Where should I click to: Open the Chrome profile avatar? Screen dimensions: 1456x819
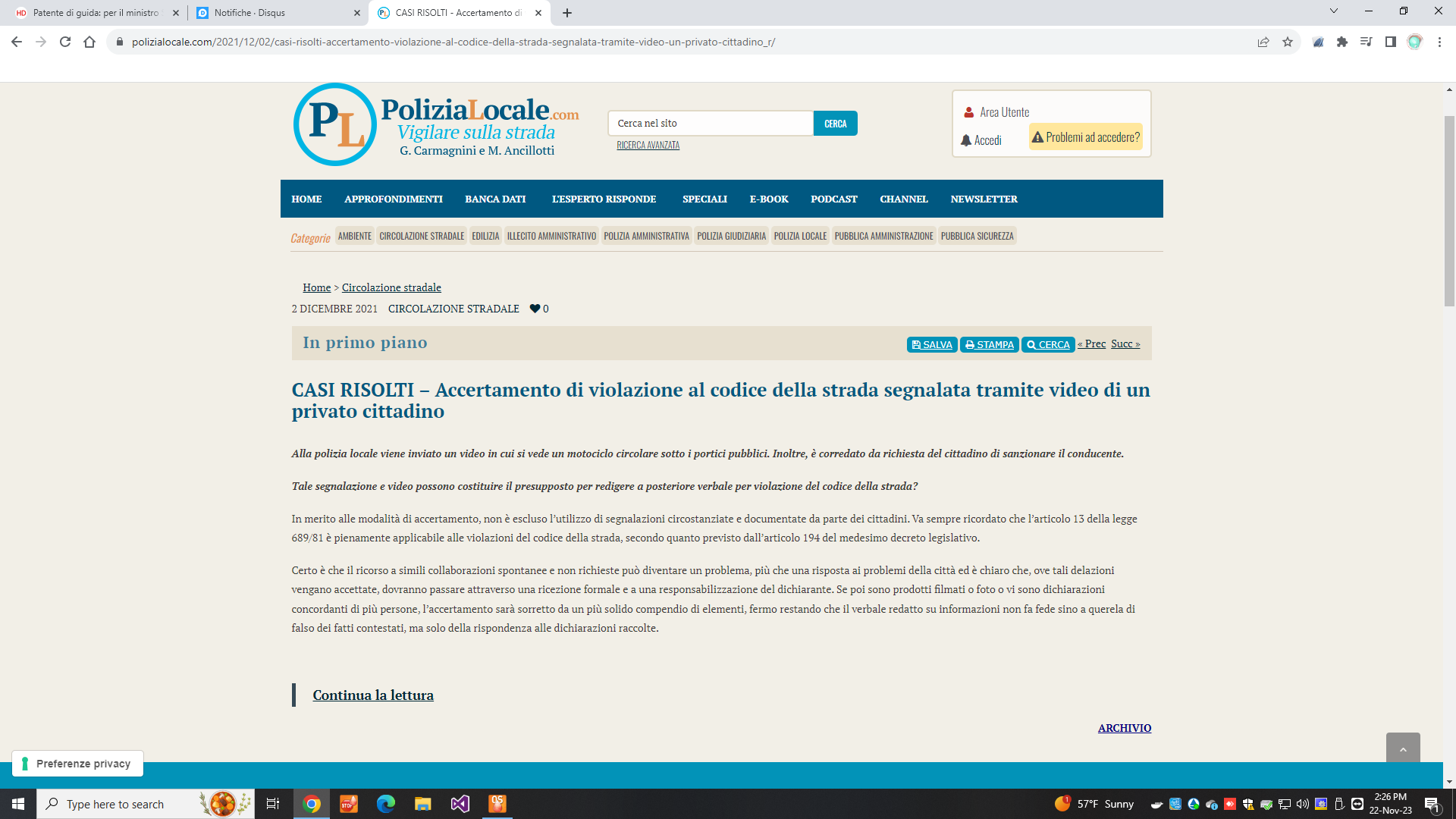1414,42
